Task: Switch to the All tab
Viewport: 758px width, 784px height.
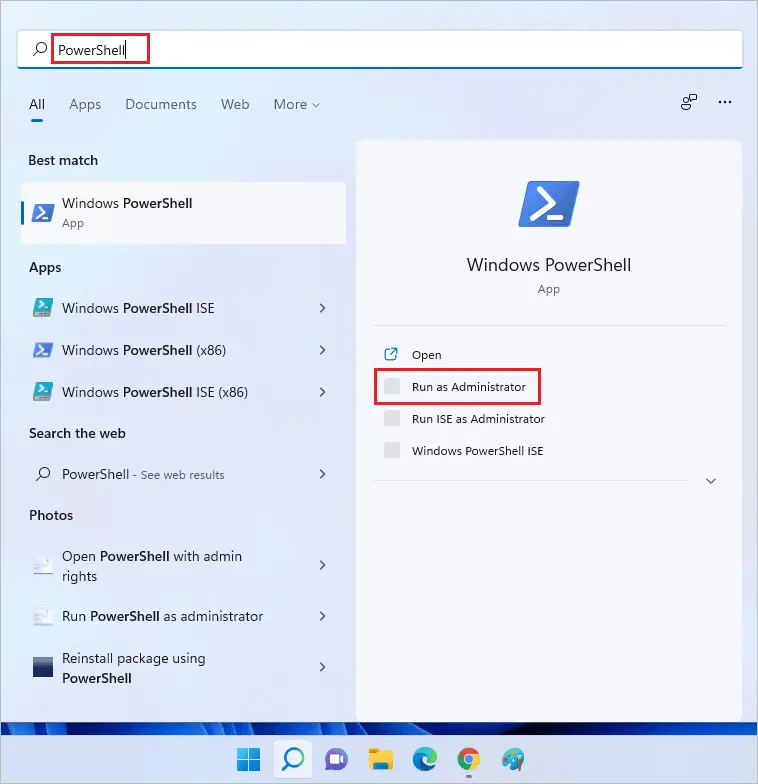Action: click(36, 104)
